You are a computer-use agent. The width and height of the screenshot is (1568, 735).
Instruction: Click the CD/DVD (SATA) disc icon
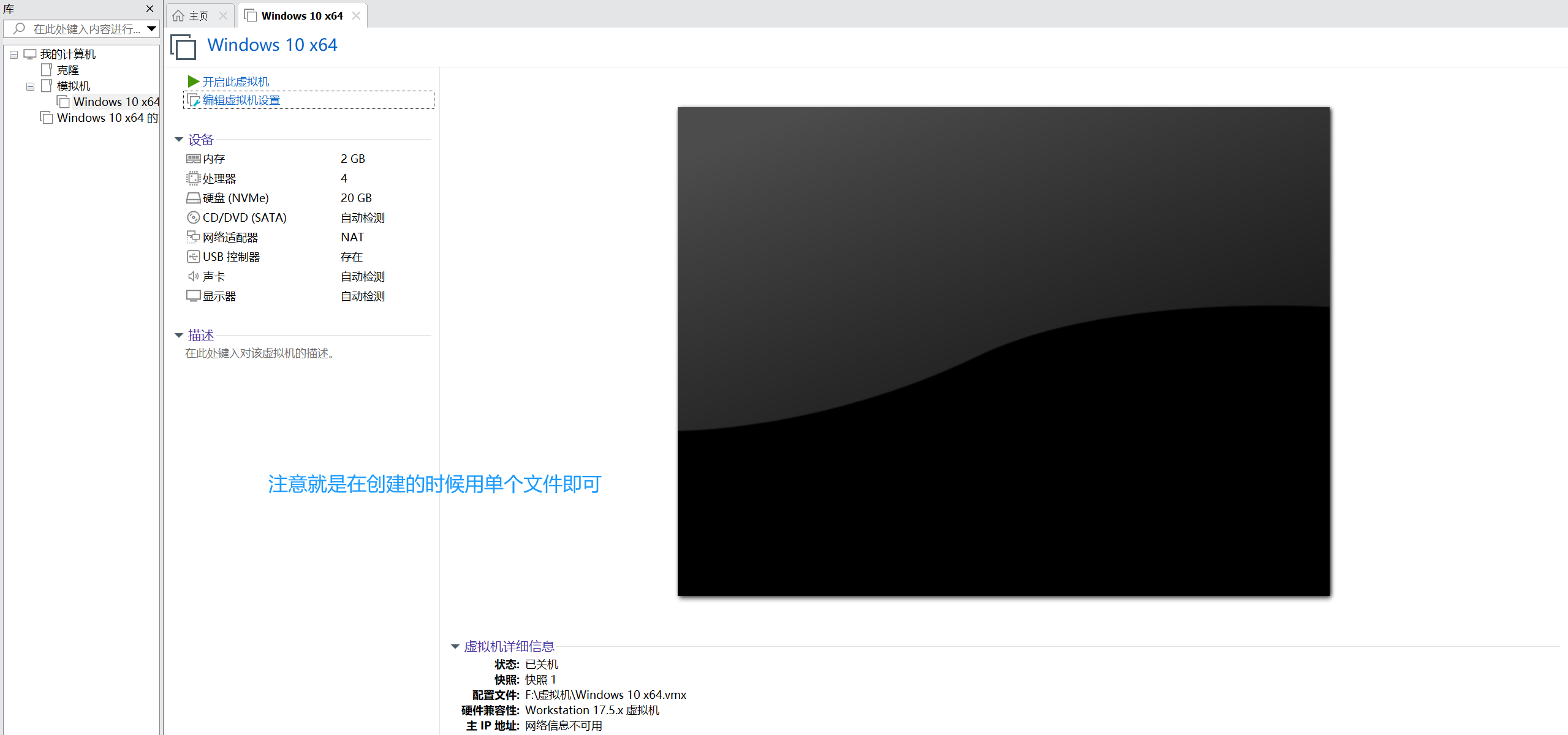tap(193, 217)
